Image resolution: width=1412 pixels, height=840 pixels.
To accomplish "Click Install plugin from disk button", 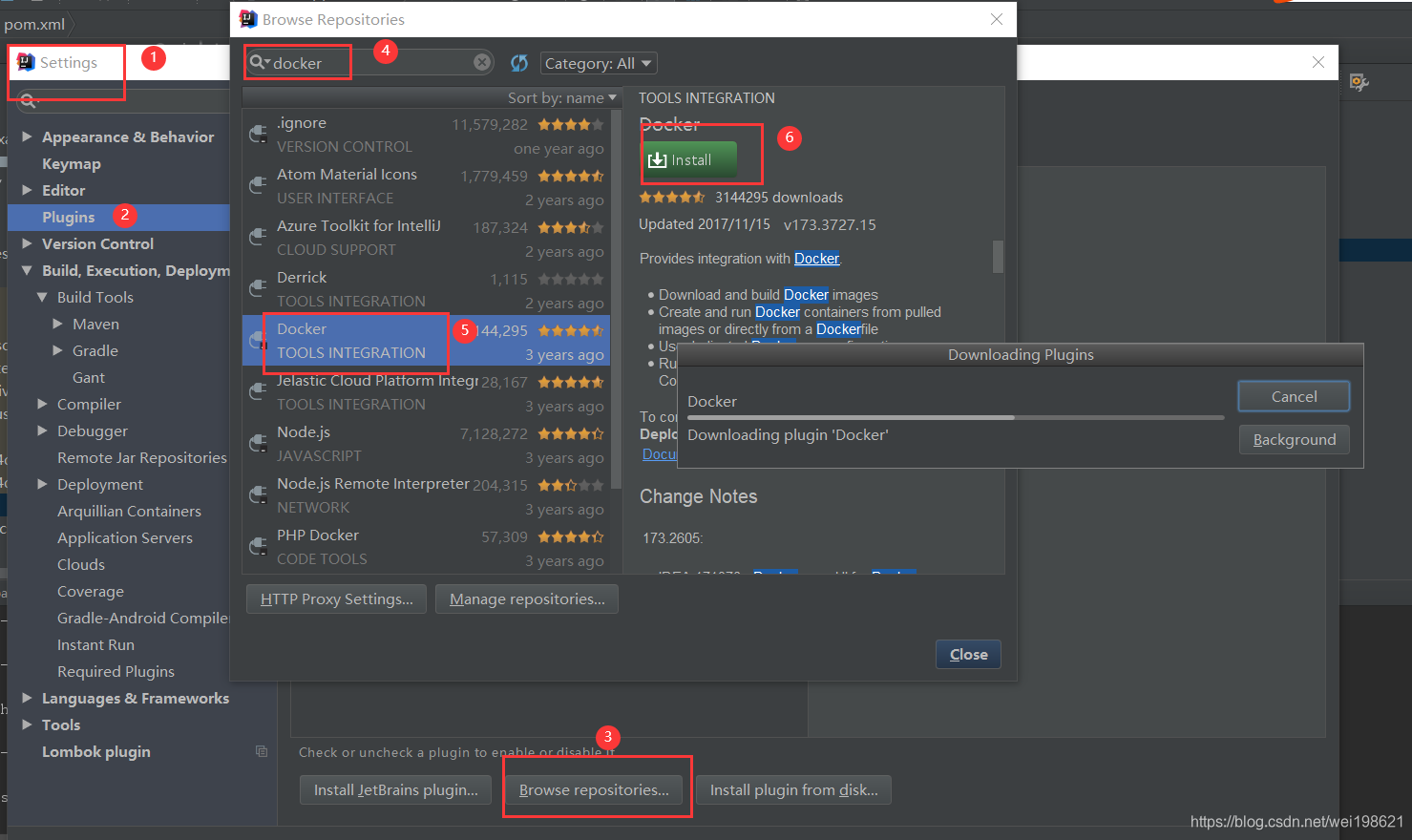I will pyautogui.click(x=793, y=789).
